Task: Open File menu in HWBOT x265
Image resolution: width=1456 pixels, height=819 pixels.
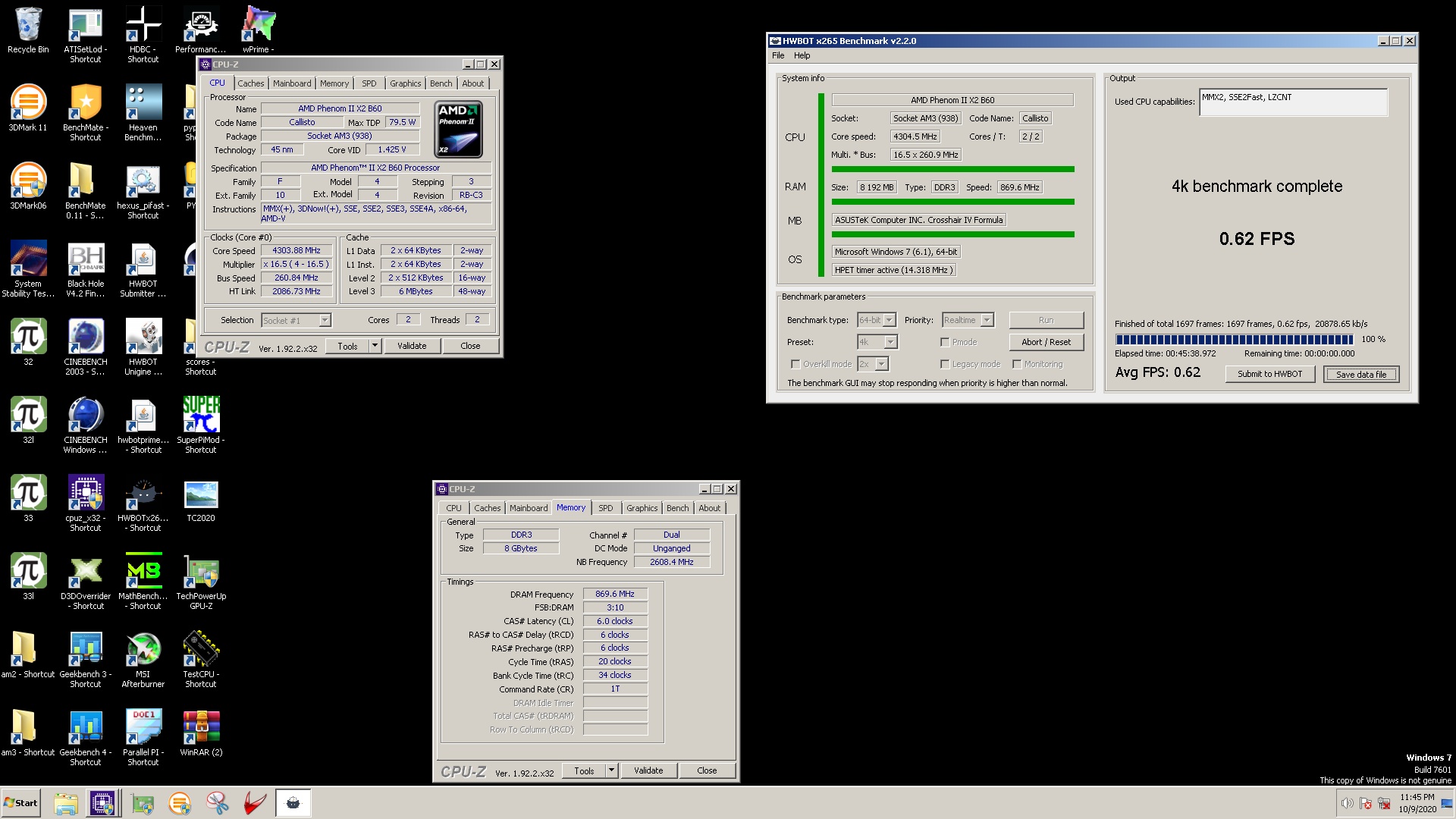Action: click(x=778, y=55)
